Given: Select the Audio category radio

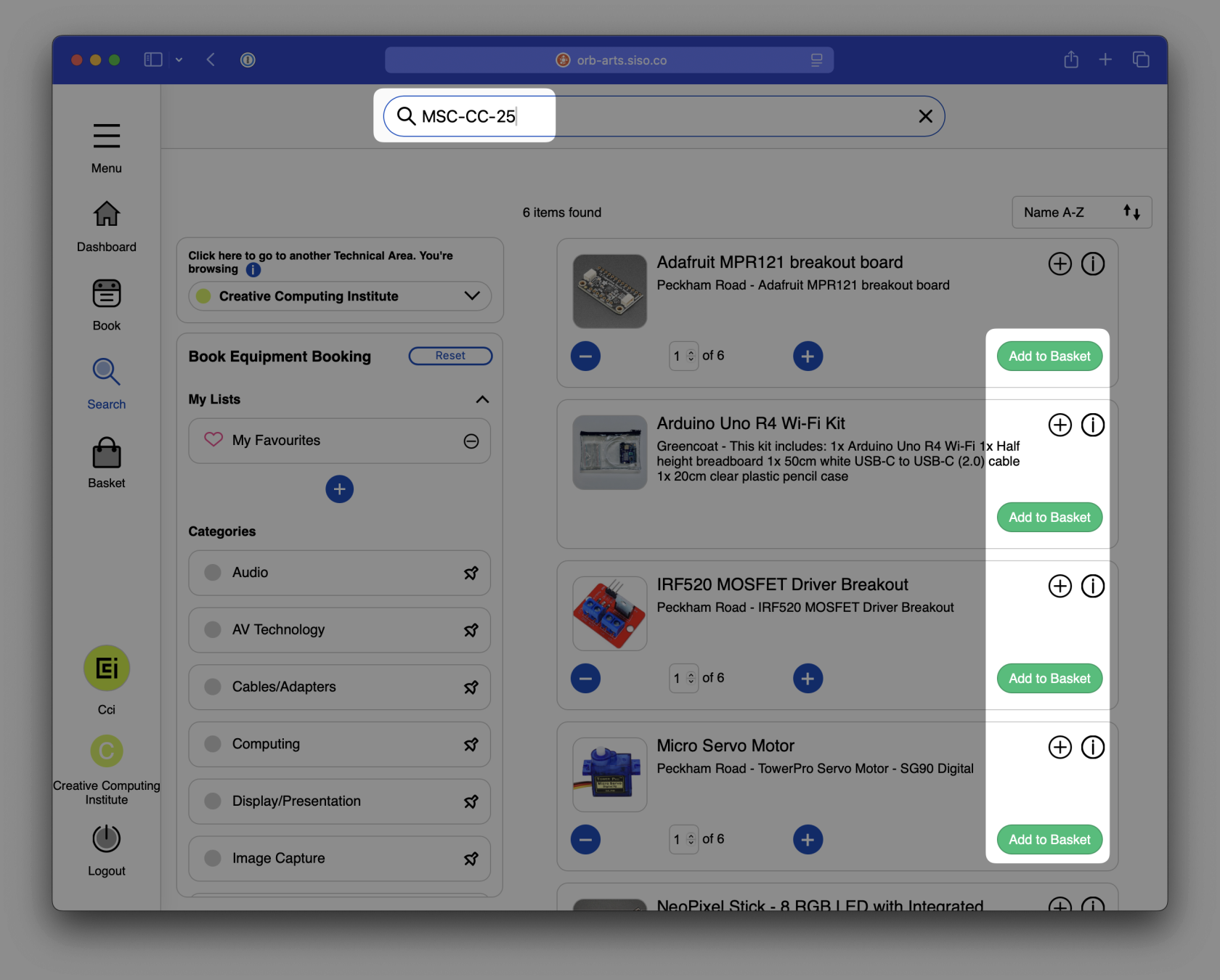Looking at the screenshot, I should pos(213,573).
